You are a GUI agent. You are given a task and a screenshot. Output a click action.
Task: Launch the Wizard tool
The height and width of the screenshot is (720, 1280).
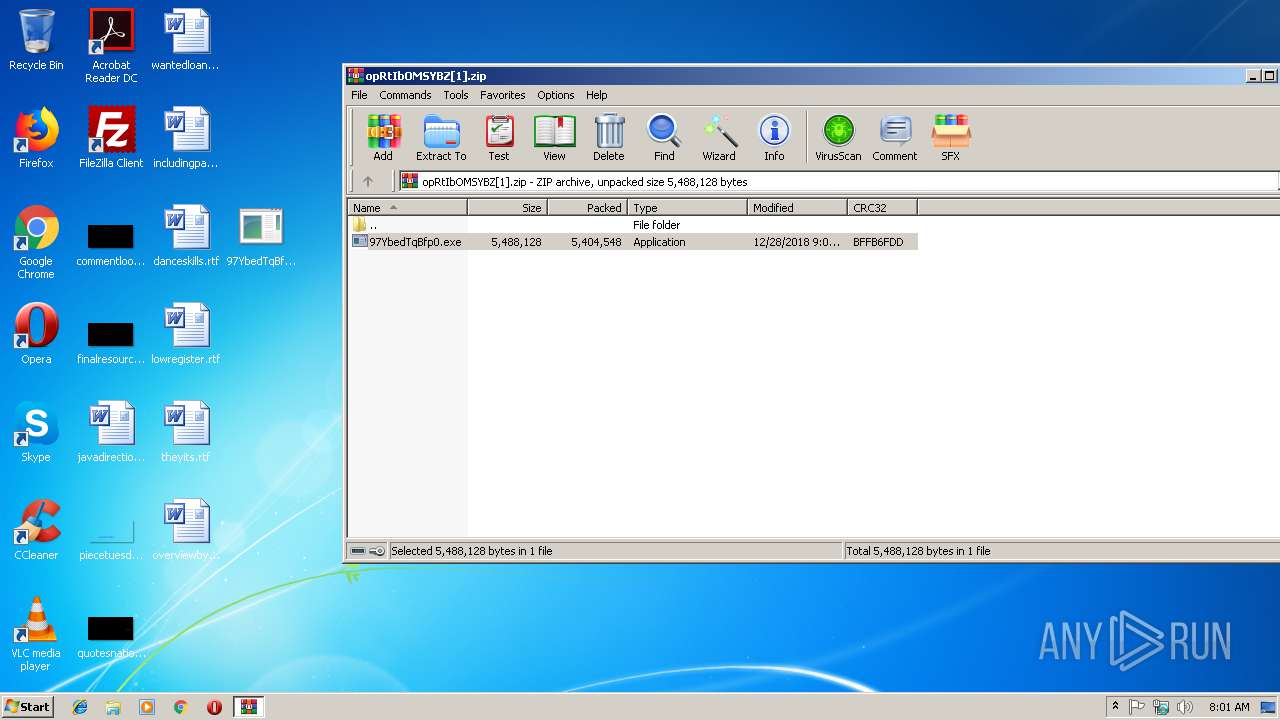pos(719,138)
